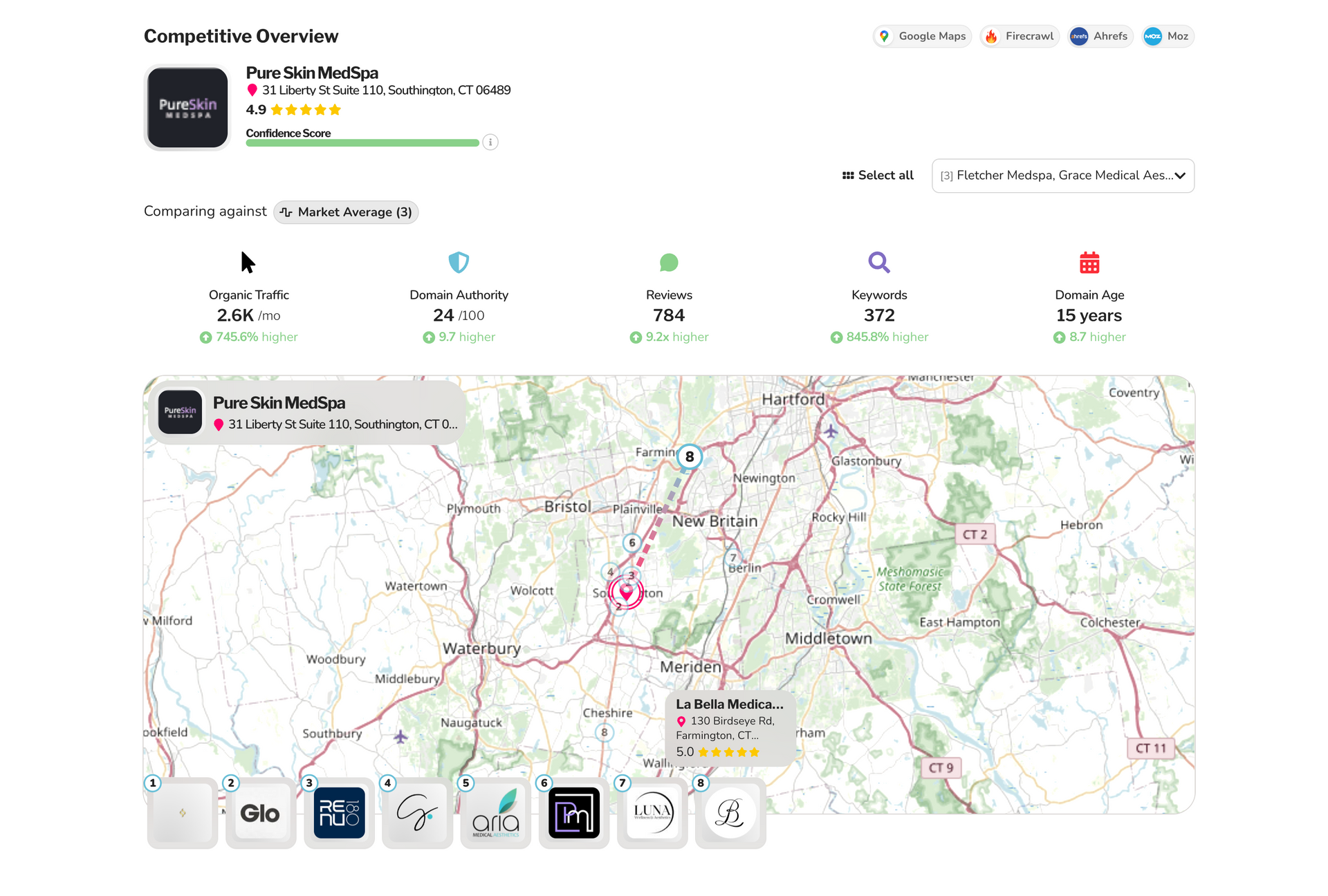Click marker 8 near New Britain
Screen dimensions: 1328x896
point(688,456)
